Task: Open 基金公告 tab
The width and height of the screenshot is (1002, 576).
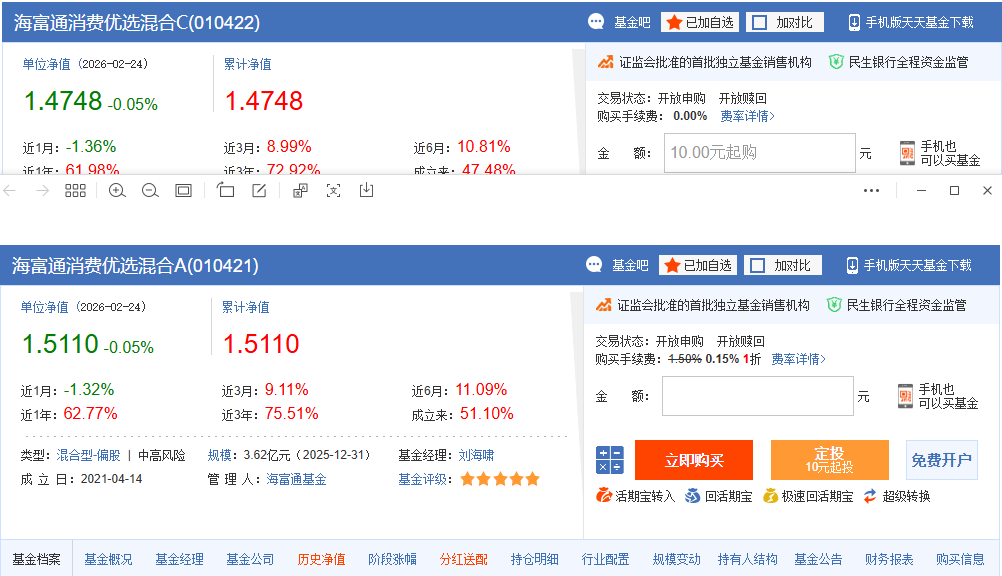Action: (818, 559)
